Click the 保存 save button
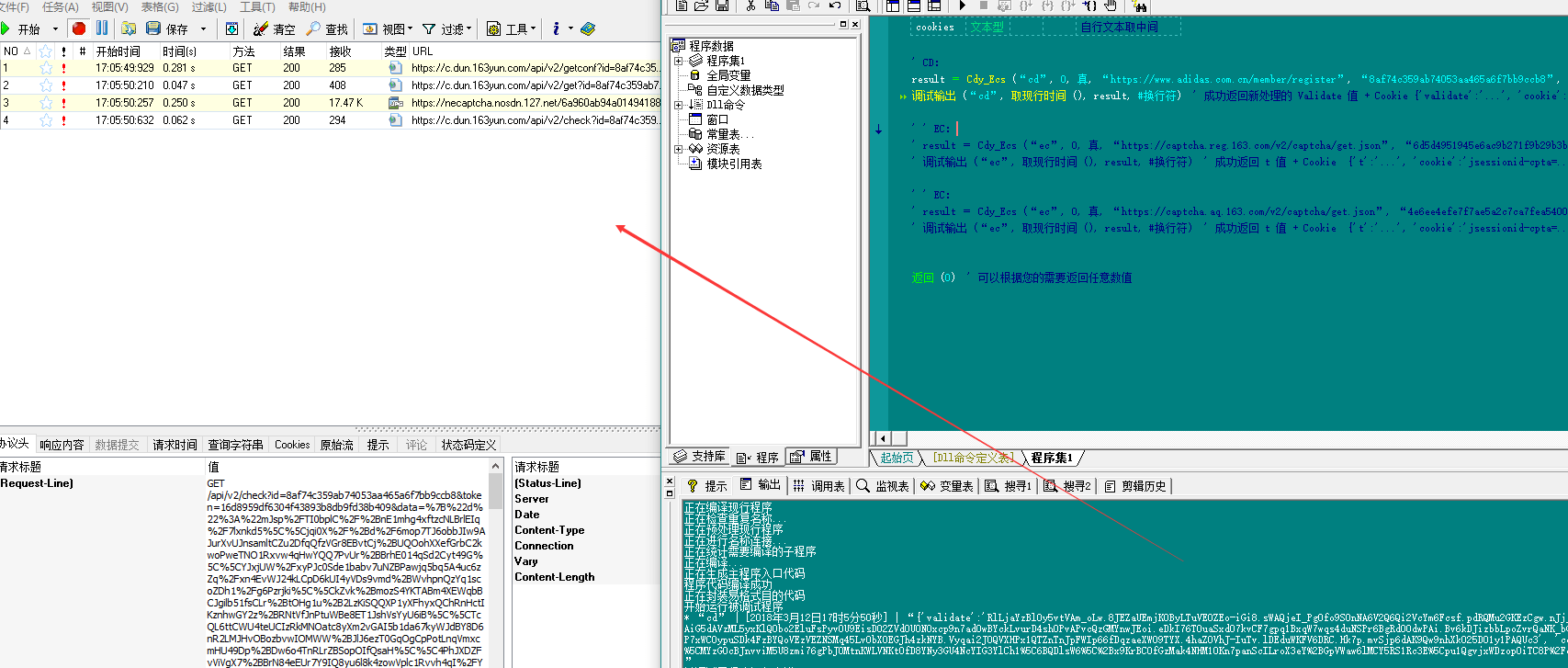 [x=166, y=29]
